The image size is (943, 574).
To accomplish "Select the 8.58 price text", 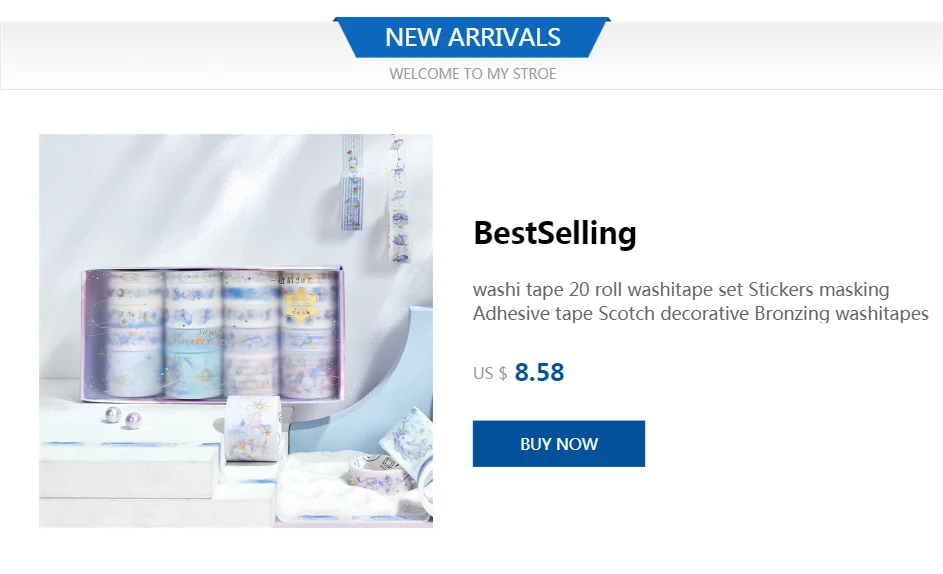I will coord(539,372).
